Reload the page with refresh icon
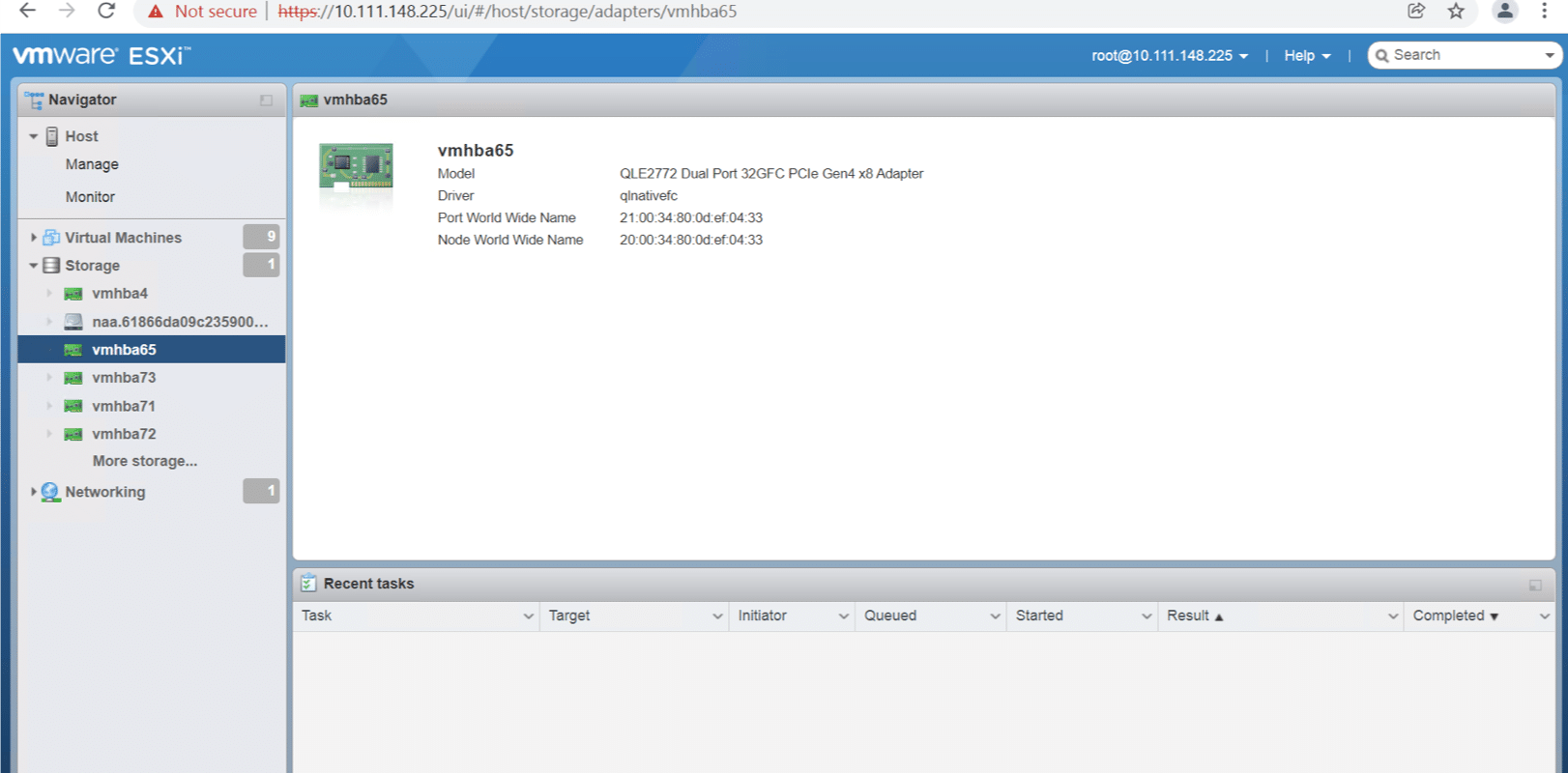 [x=106, y=11]
